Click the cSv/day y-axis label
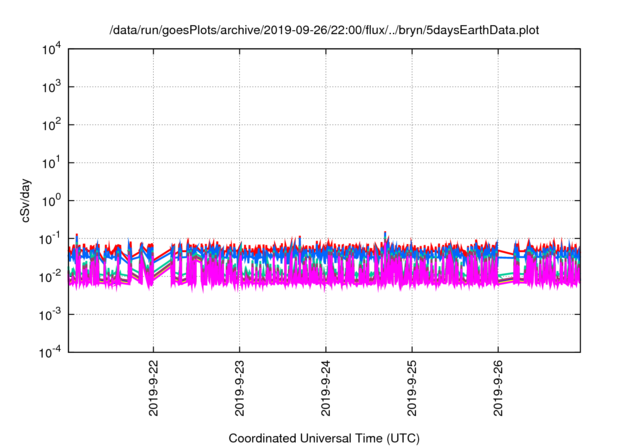The image size is (640, 448). [x=26, y=200]
